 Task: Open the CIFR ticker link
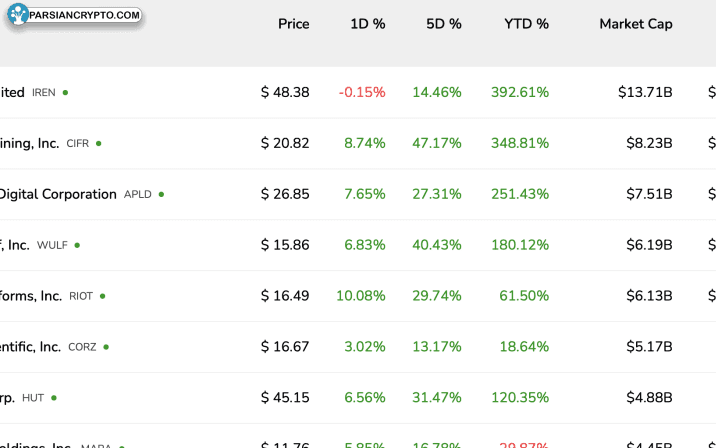(x=77, y=144)
